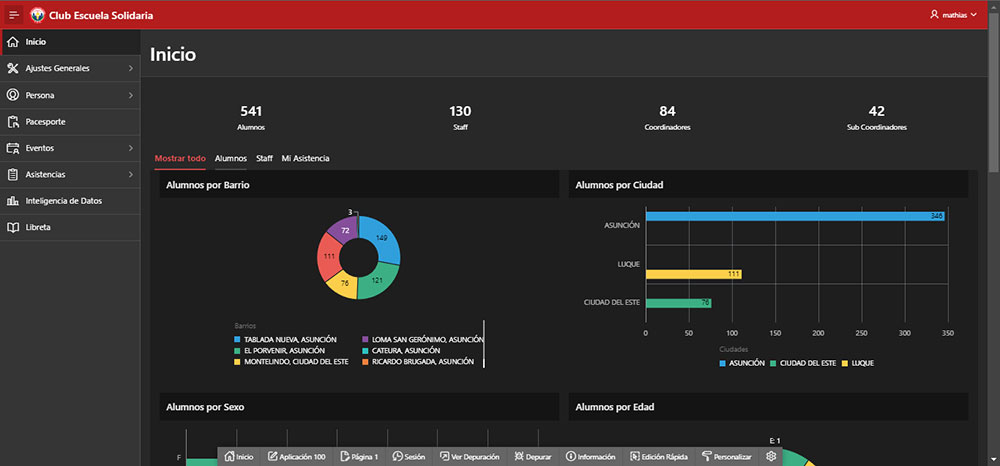Switch to the Alumnos tab
This screenshot has height=466, width=1000.
pos(231,158)
